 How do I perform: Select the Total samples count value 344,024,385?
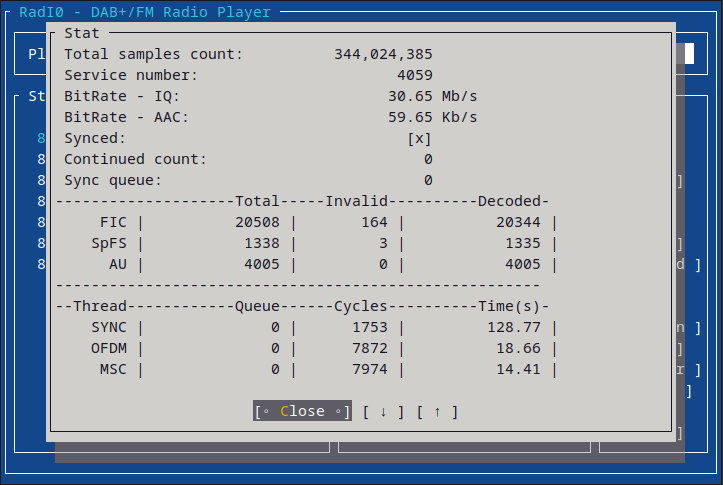(383, 54)
